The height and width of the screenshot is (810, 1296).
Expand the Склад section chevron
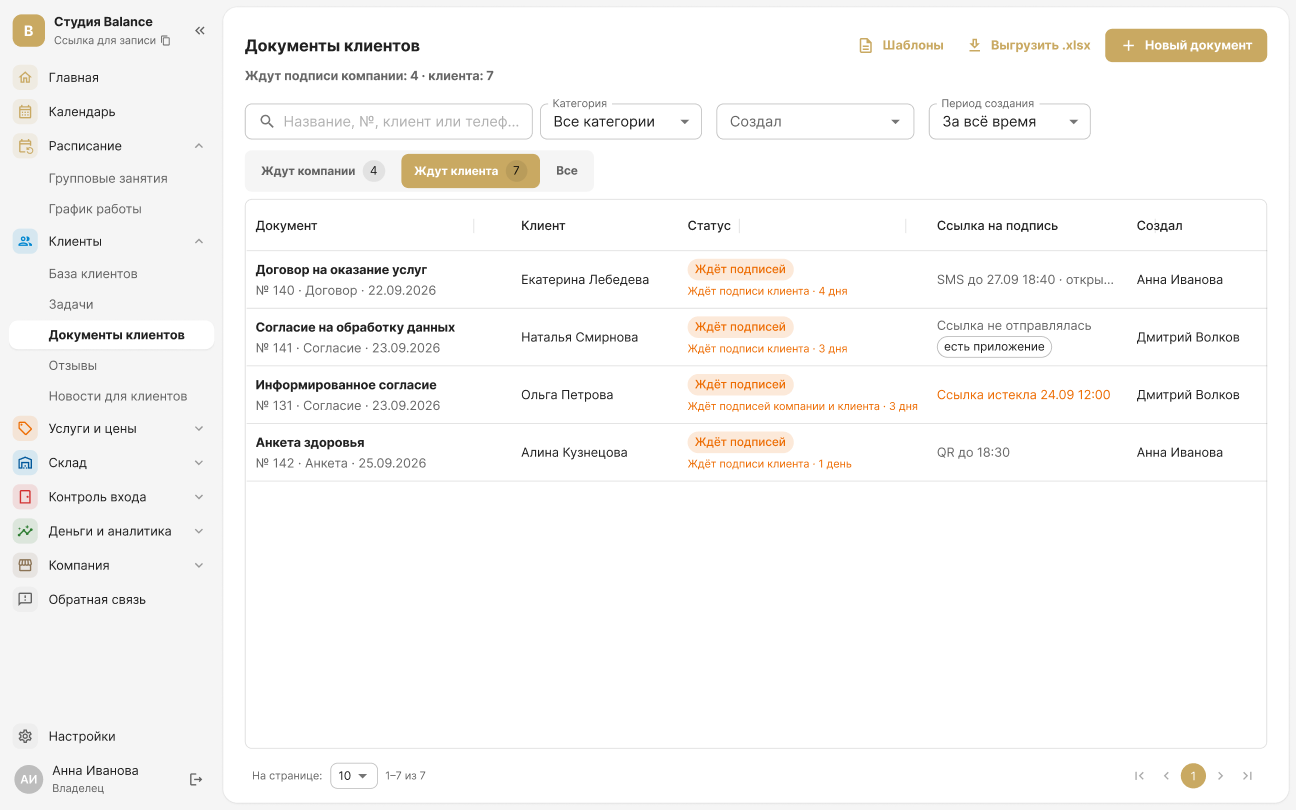click(x=199, y=463)
